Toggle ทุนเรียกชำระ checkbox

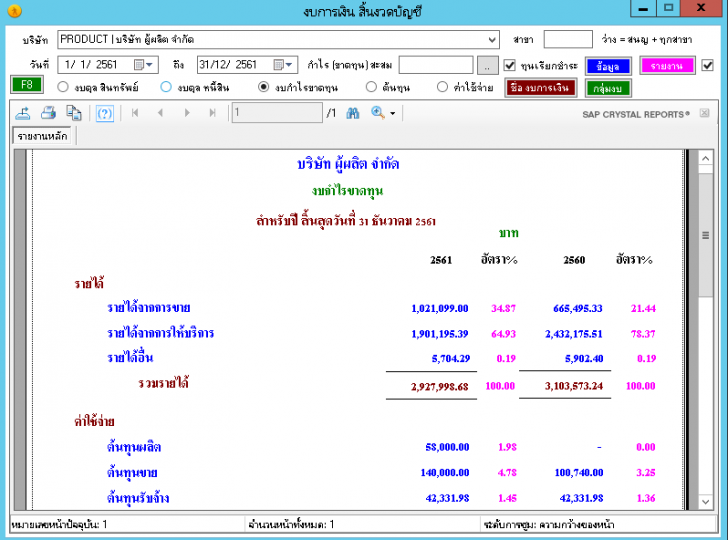coord(509,65)
